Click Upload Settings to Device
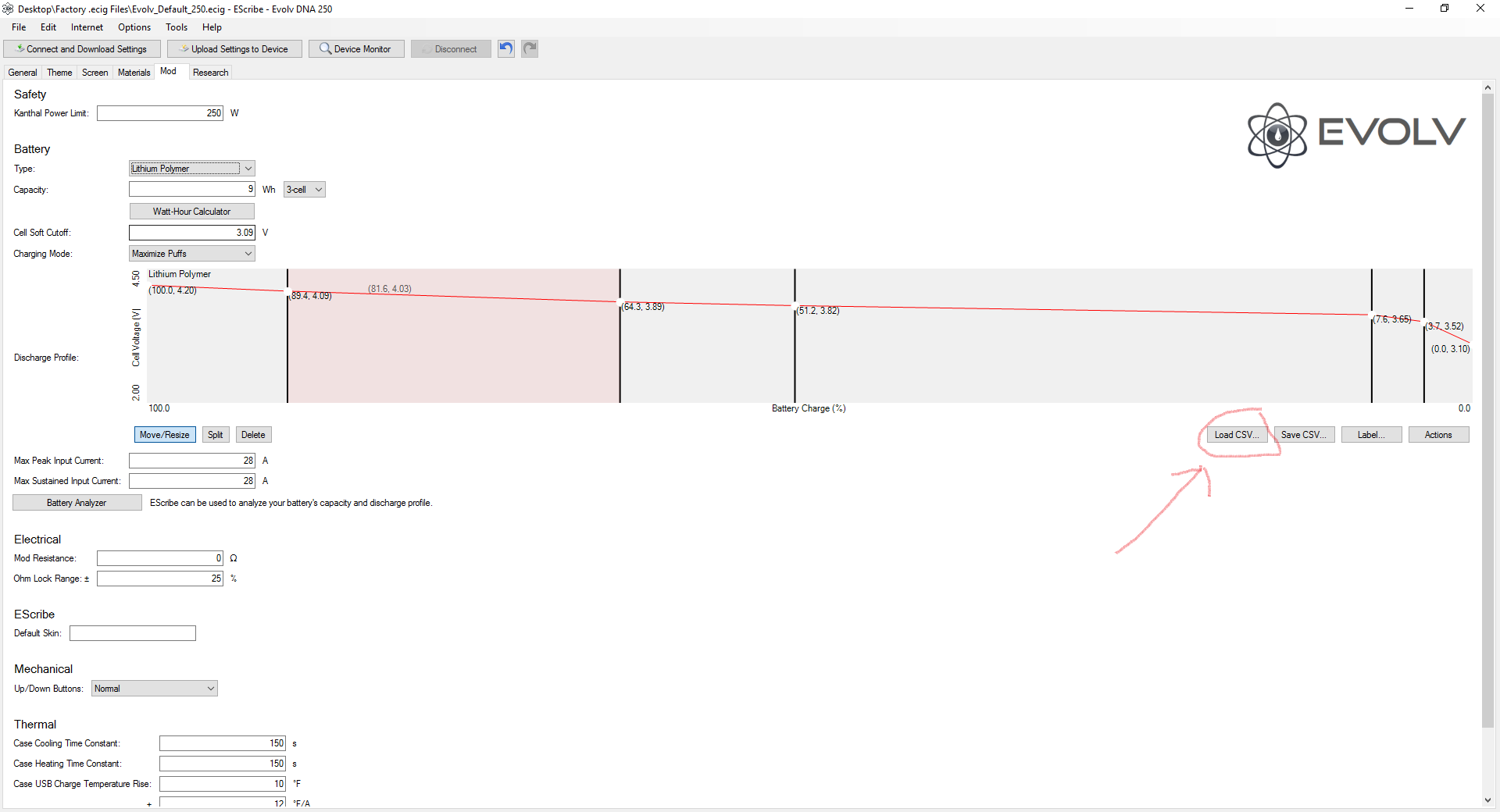1500x812 pixels. pyautogui.click(x=234, y=48)
